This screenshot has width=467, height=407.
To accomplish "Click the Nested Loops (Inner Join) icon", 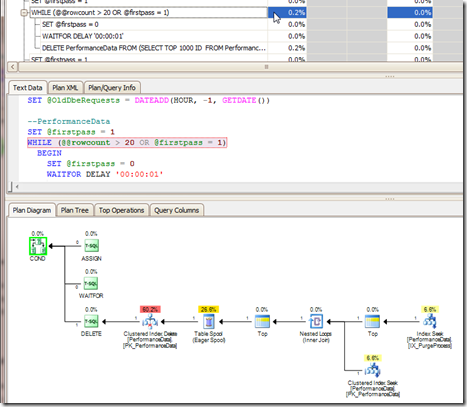I will coord(316,322).
